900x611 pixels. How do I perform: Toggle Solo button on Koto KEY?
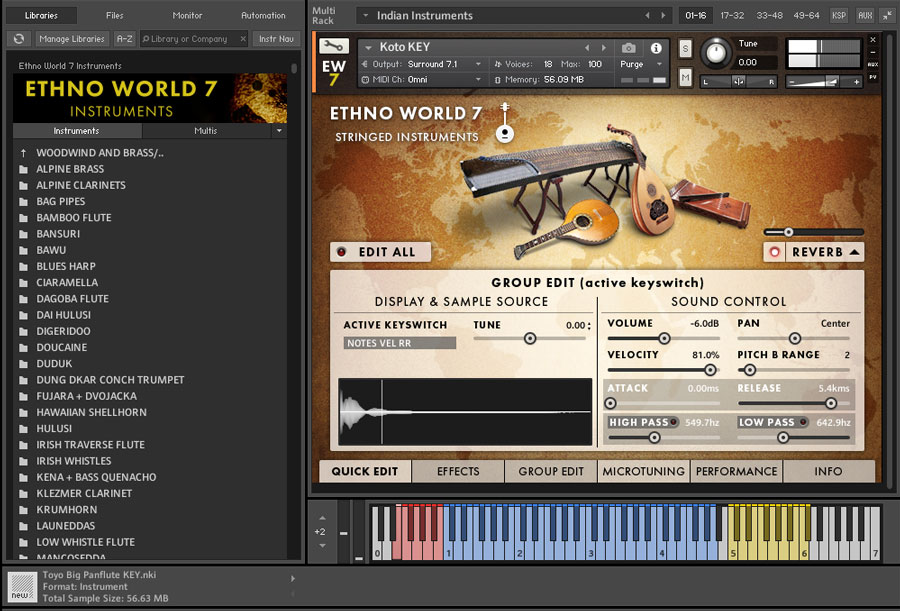coord(685,49)
